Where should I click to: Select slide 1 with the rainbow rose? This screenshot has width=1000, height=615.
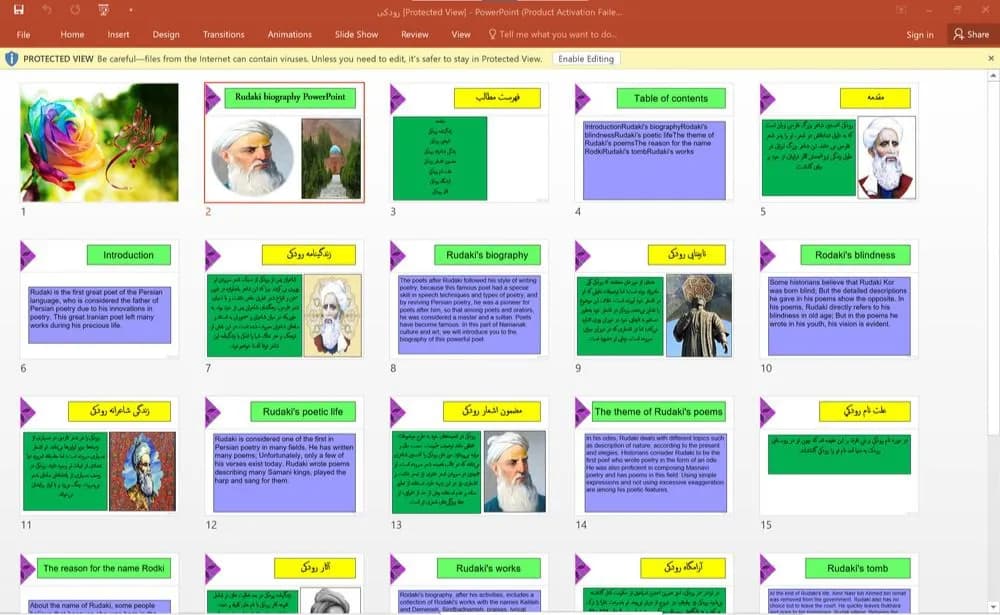tap(99, 142)
